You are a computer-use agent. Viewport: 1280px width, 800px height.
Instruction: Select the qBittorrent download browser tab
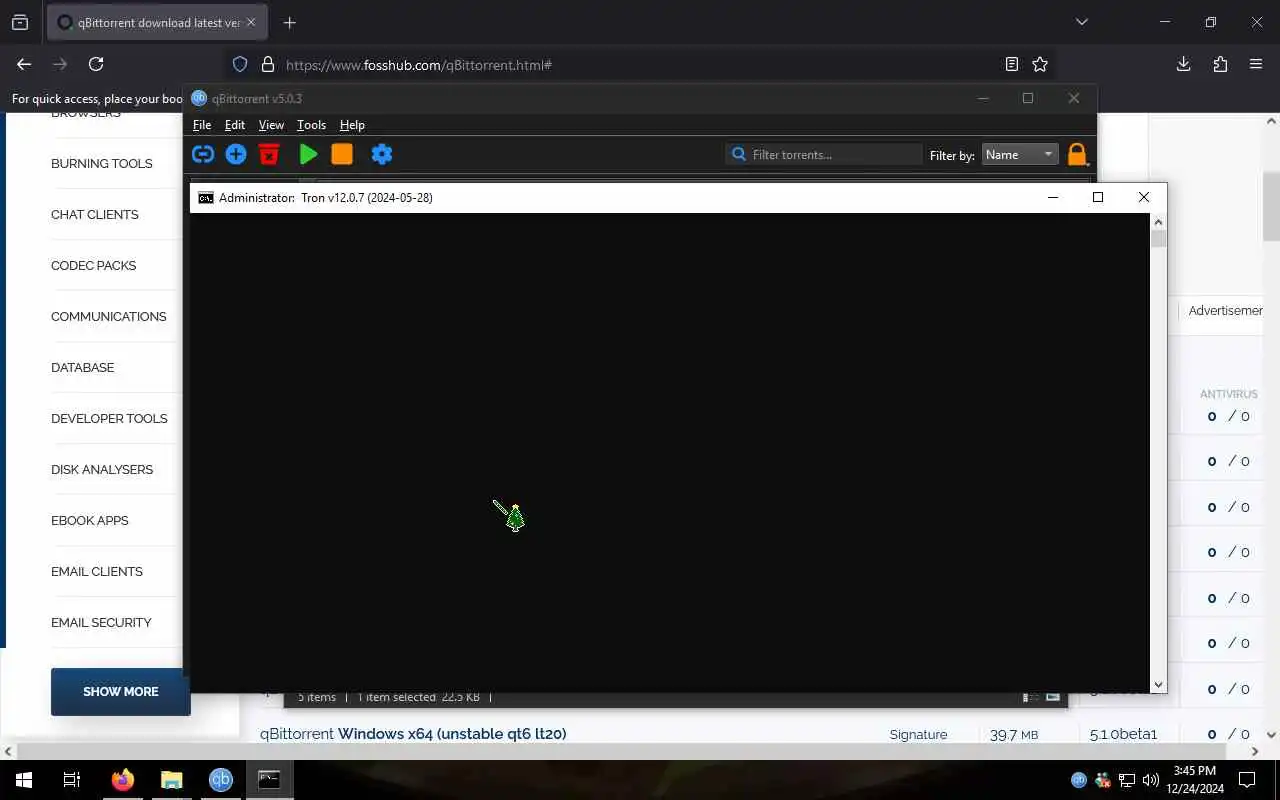157,22
